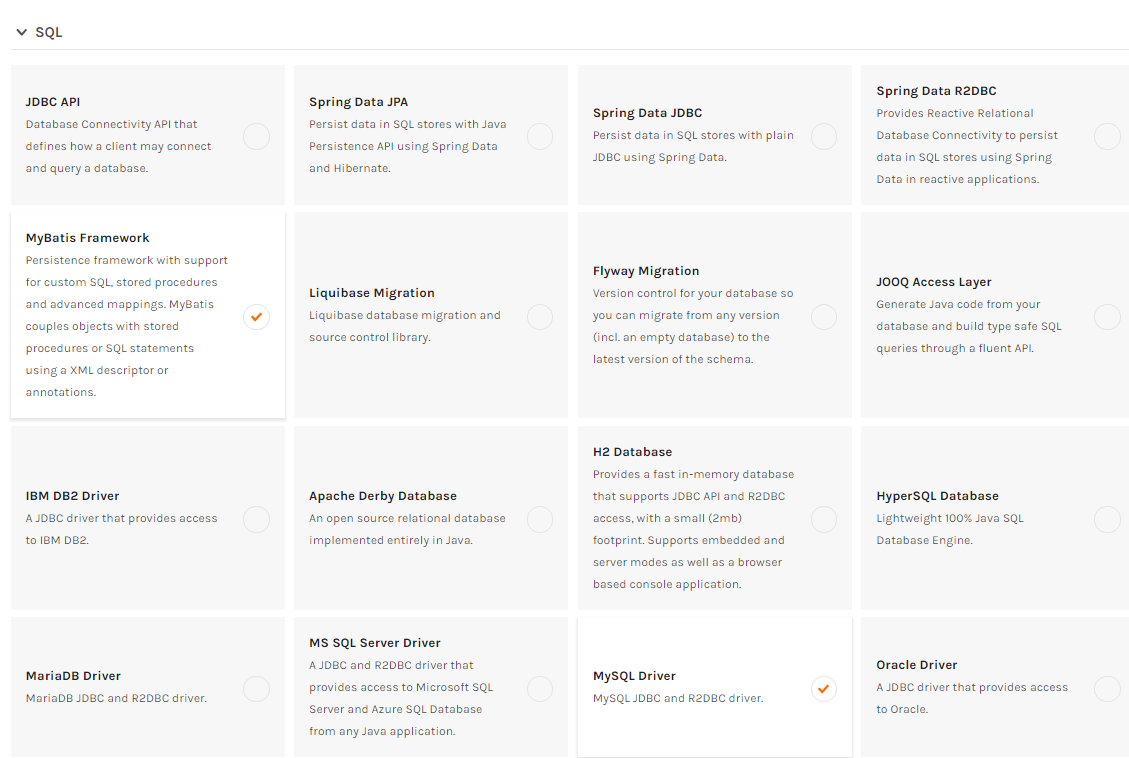The image size is (1129, 758).
Task: Click 'Persistence framework with support' text
Action: pos(127,261)
